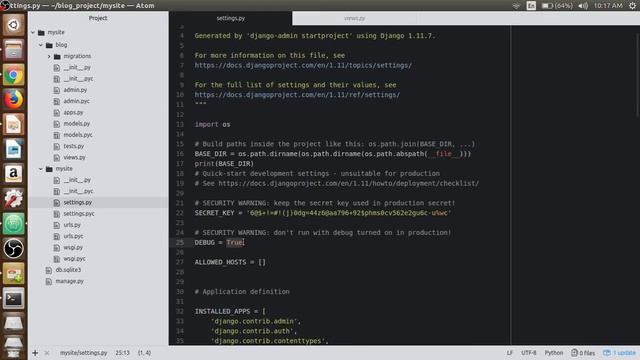Place cursor on the SECRET_KEY string
The width and height of the screenshot is (640, 360).
pos(349,213)
